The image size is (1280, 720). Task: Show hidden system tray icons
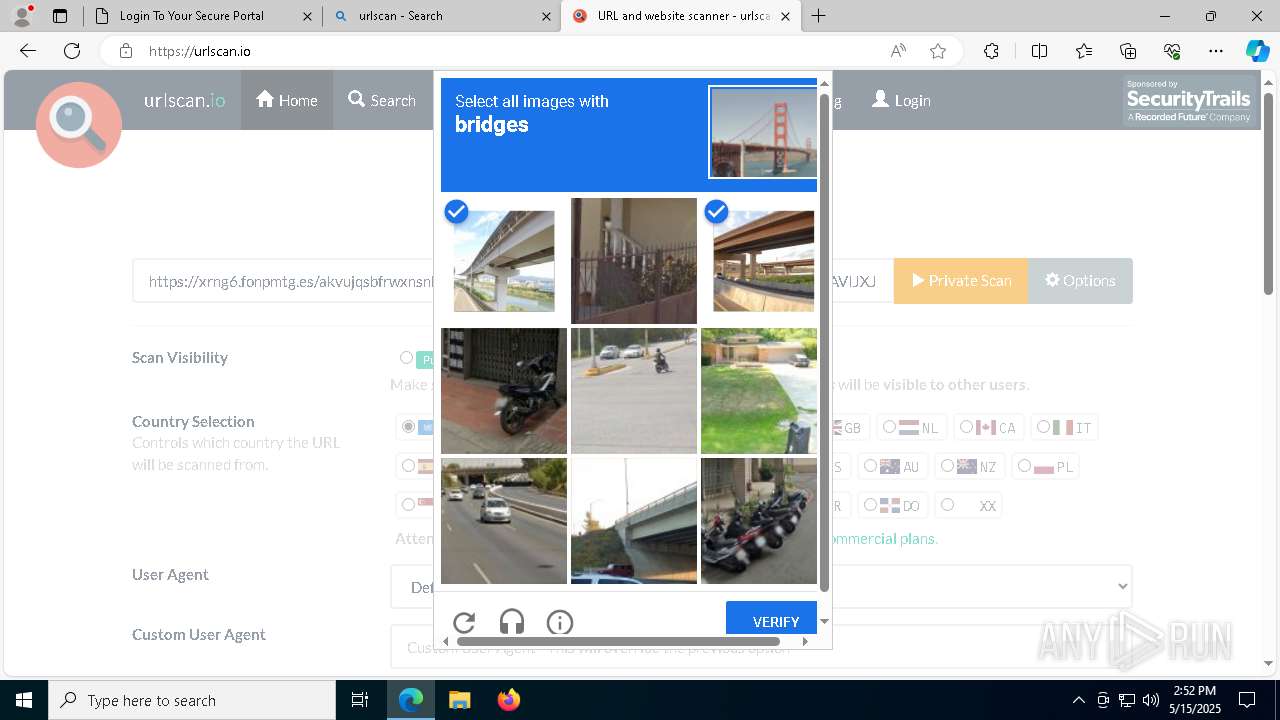click(1078, 700)
